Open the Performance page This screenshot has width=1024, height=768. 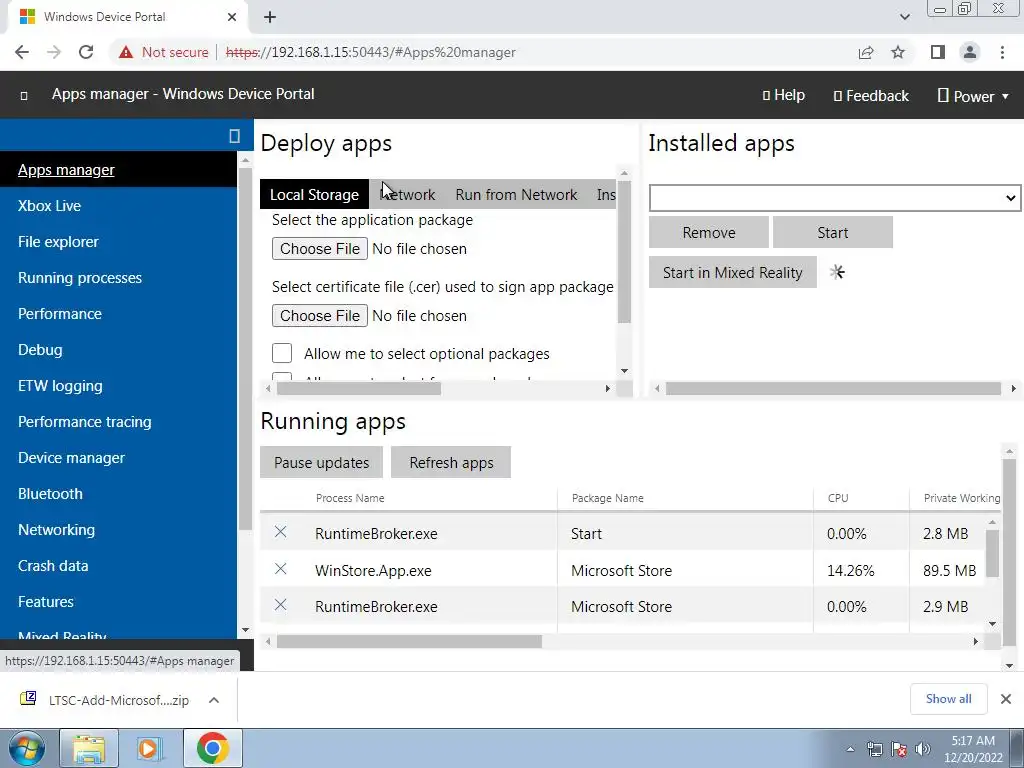[x=60, y=313]
